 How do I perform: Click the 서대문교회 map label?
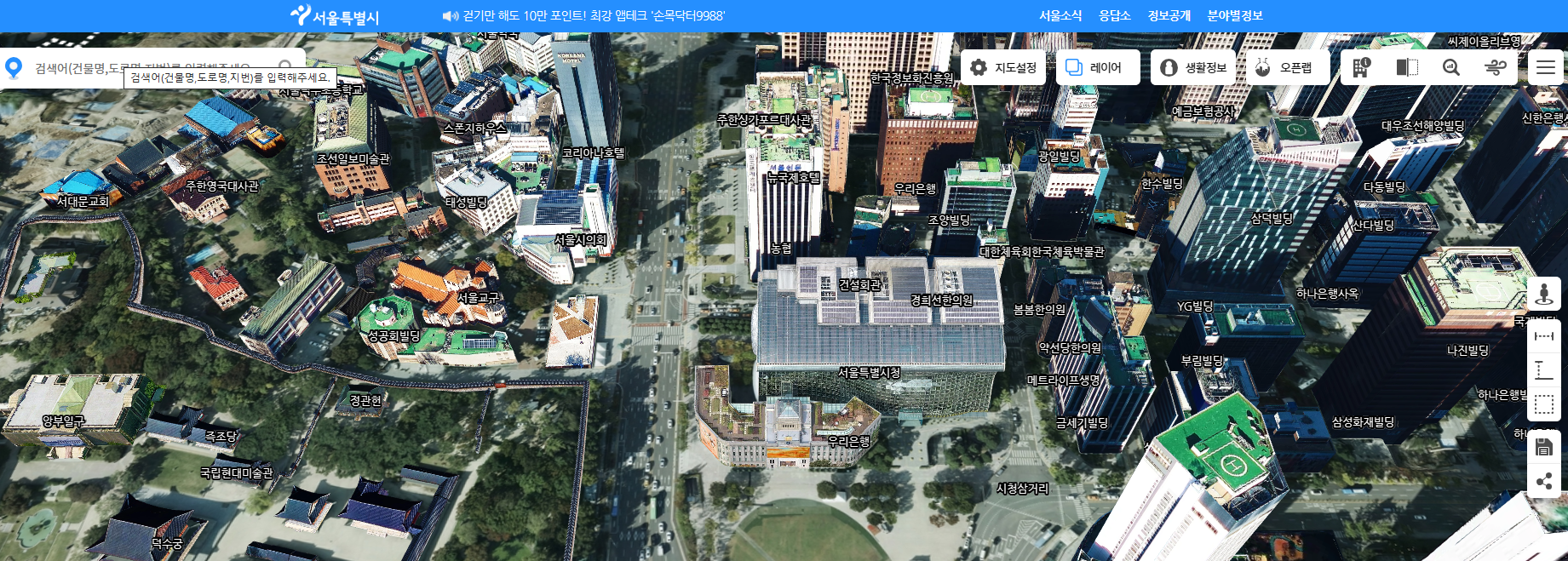point(83,201)
